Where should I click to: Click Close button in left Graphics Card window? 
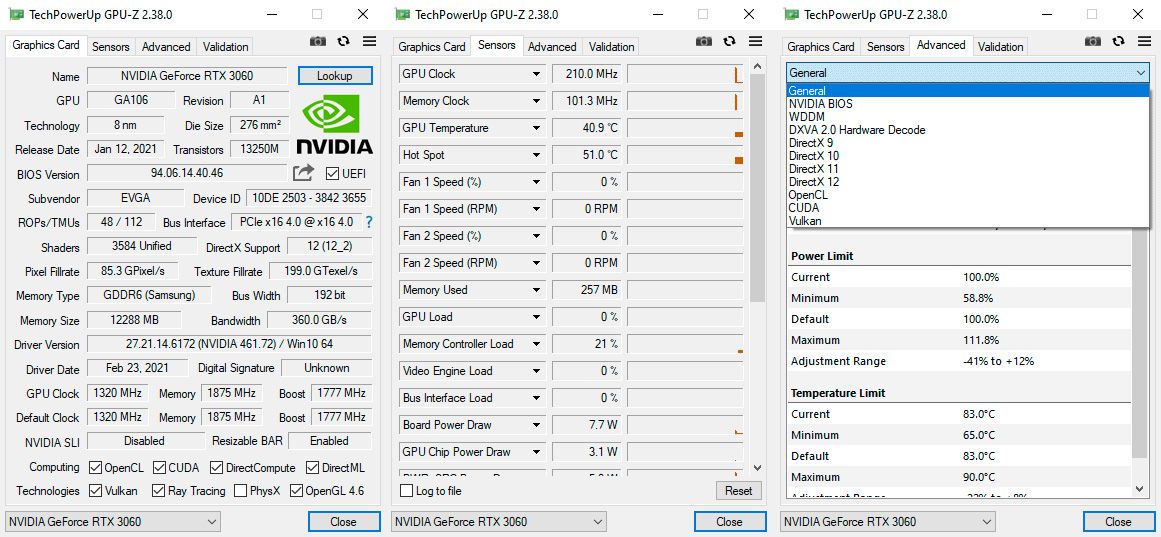pos(343,521)
